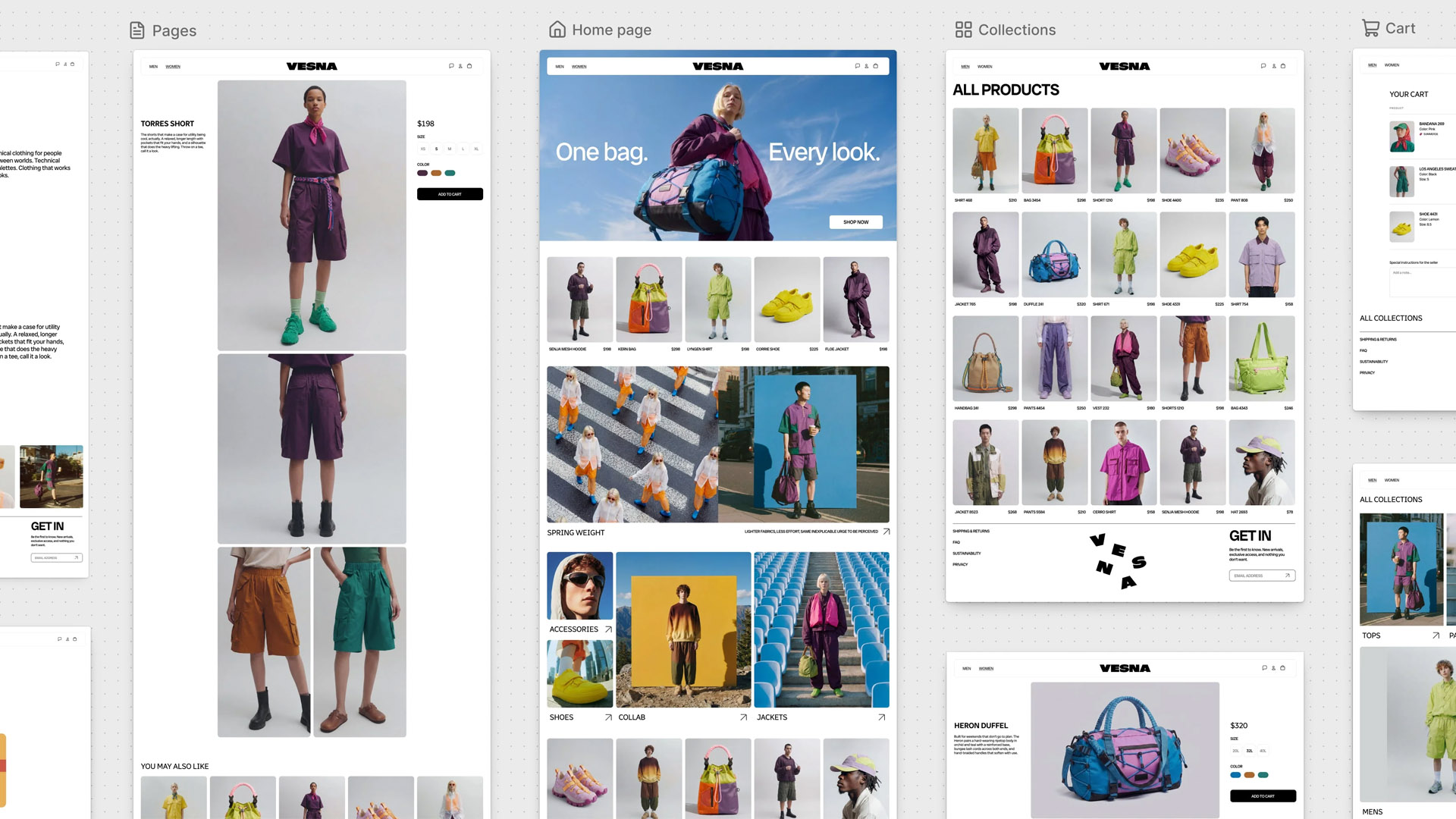This screenshot has height=819, width=1456.
Task: Click chat icon in Home page header
Action: [858, 66]
